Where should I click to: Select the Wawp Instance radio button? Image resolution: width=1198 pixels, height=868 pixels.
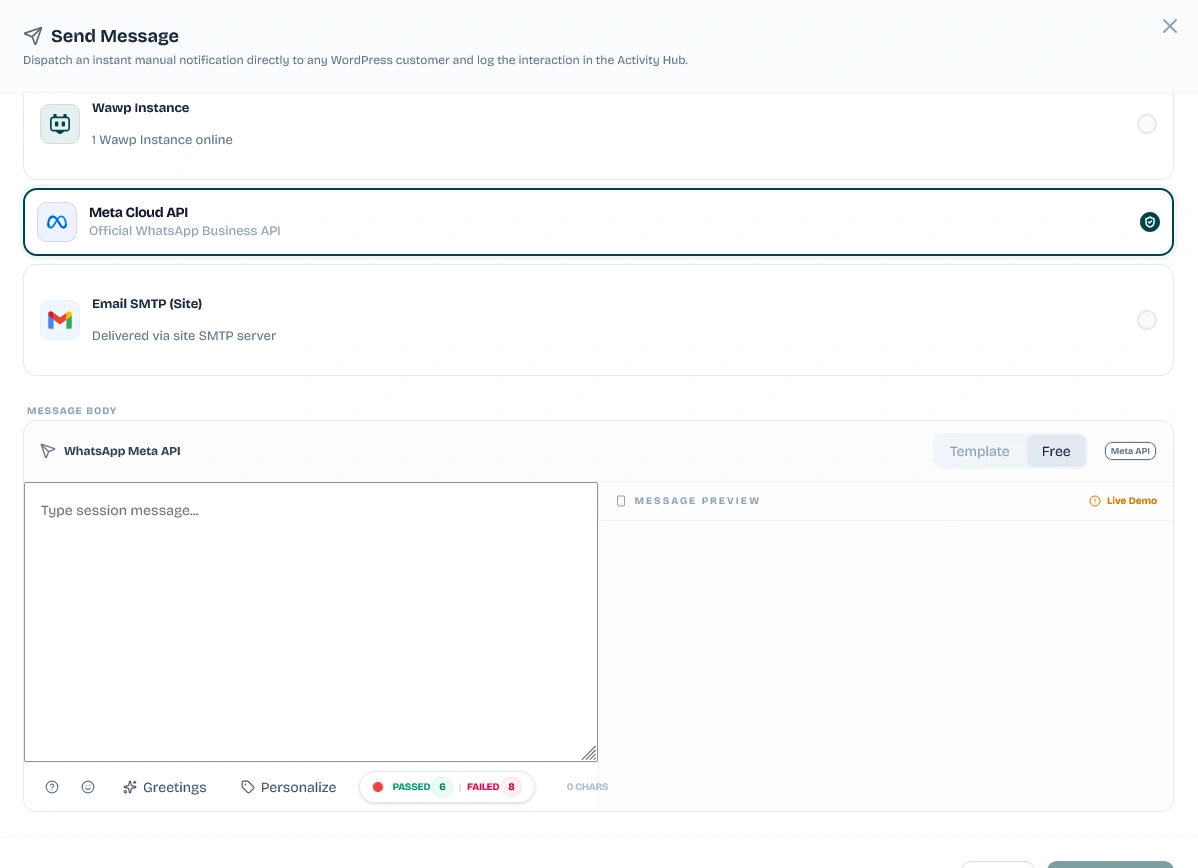tap(1146, 124)
